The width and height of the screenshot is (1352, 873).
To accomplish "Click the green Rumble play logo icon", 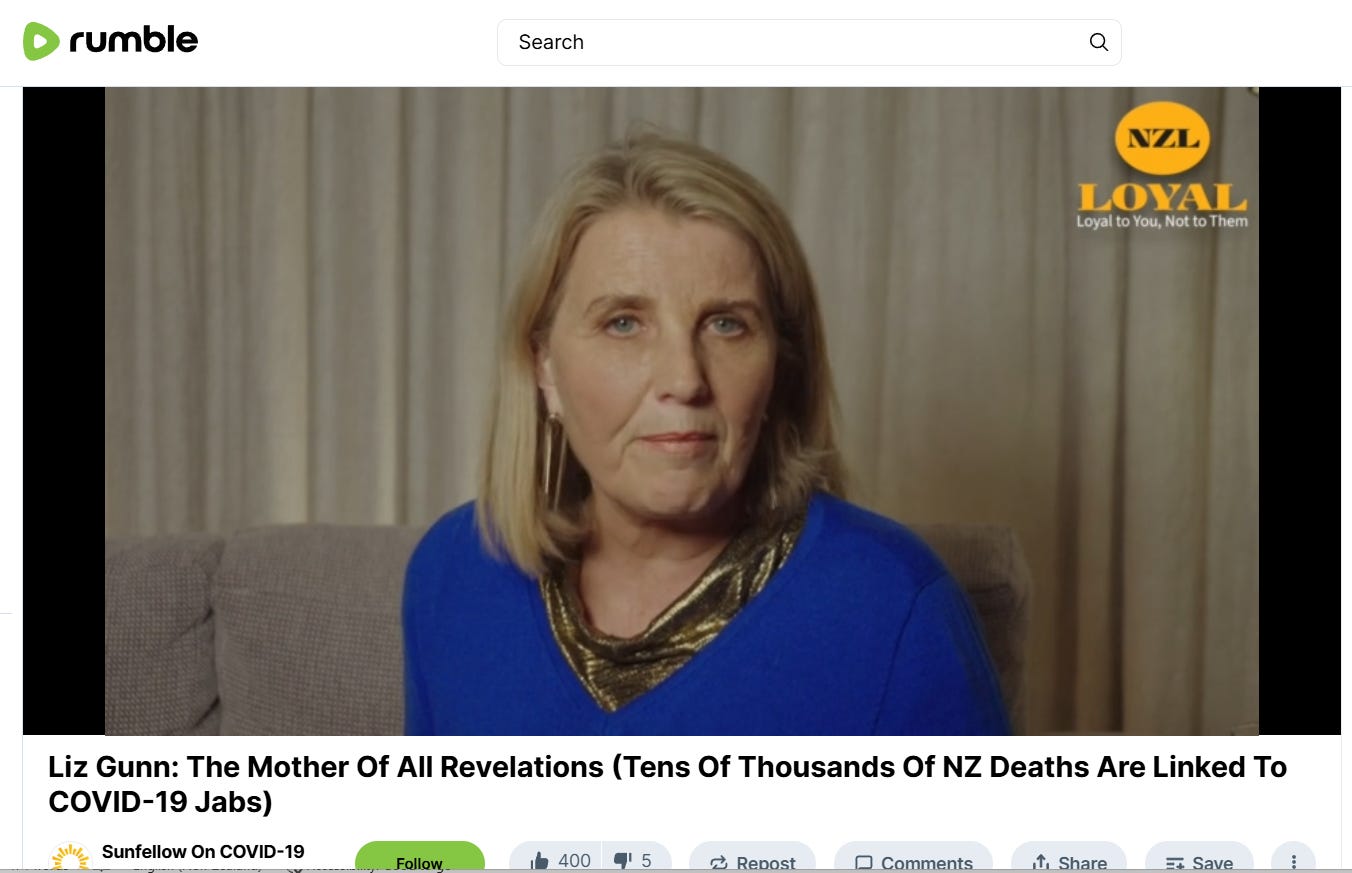I will pos(42,41).
